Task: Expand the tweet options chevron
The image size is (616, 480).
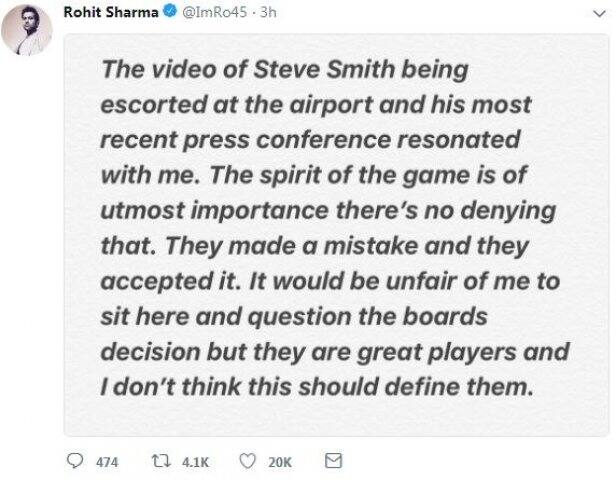Action: (599, 15)
